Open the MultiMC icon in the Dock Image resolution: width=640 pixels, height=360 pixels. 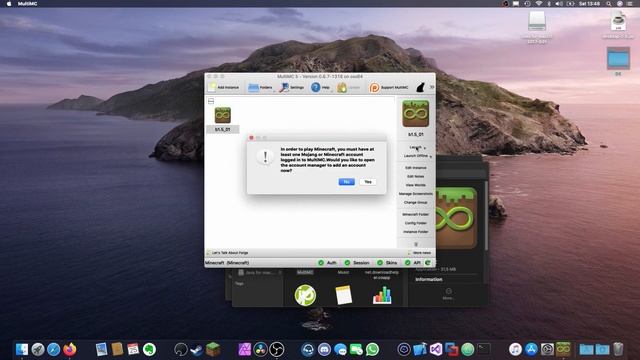click(563, 349)
